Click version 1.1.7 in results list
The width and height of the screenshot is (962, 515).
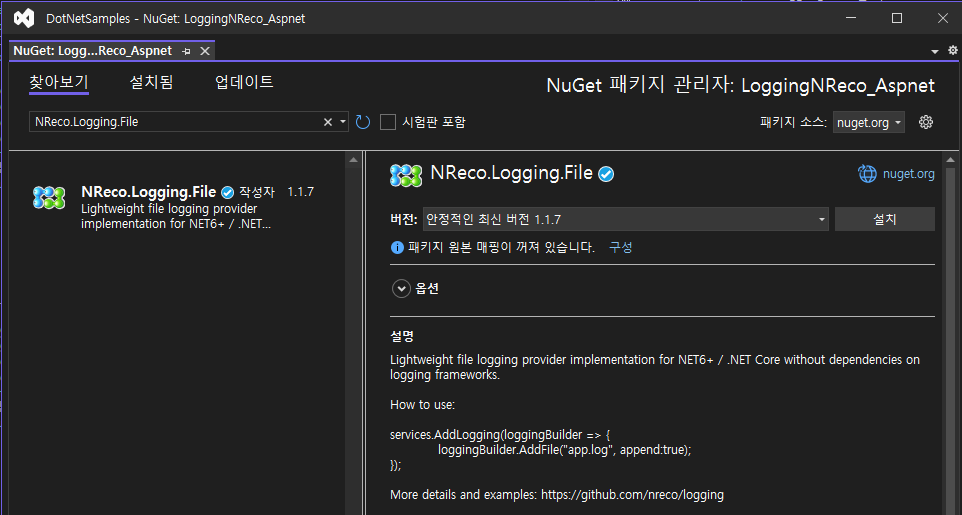301,192
